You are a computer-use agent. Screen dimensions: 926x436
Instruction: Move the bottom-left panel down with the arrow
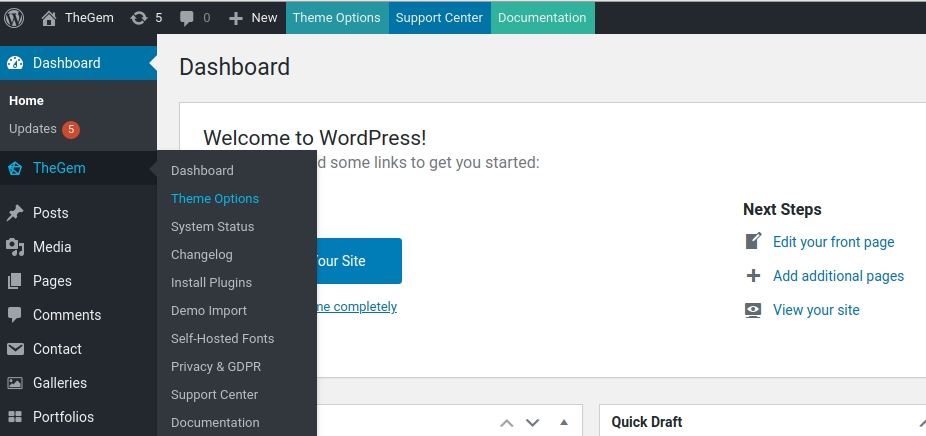point(532,422)
